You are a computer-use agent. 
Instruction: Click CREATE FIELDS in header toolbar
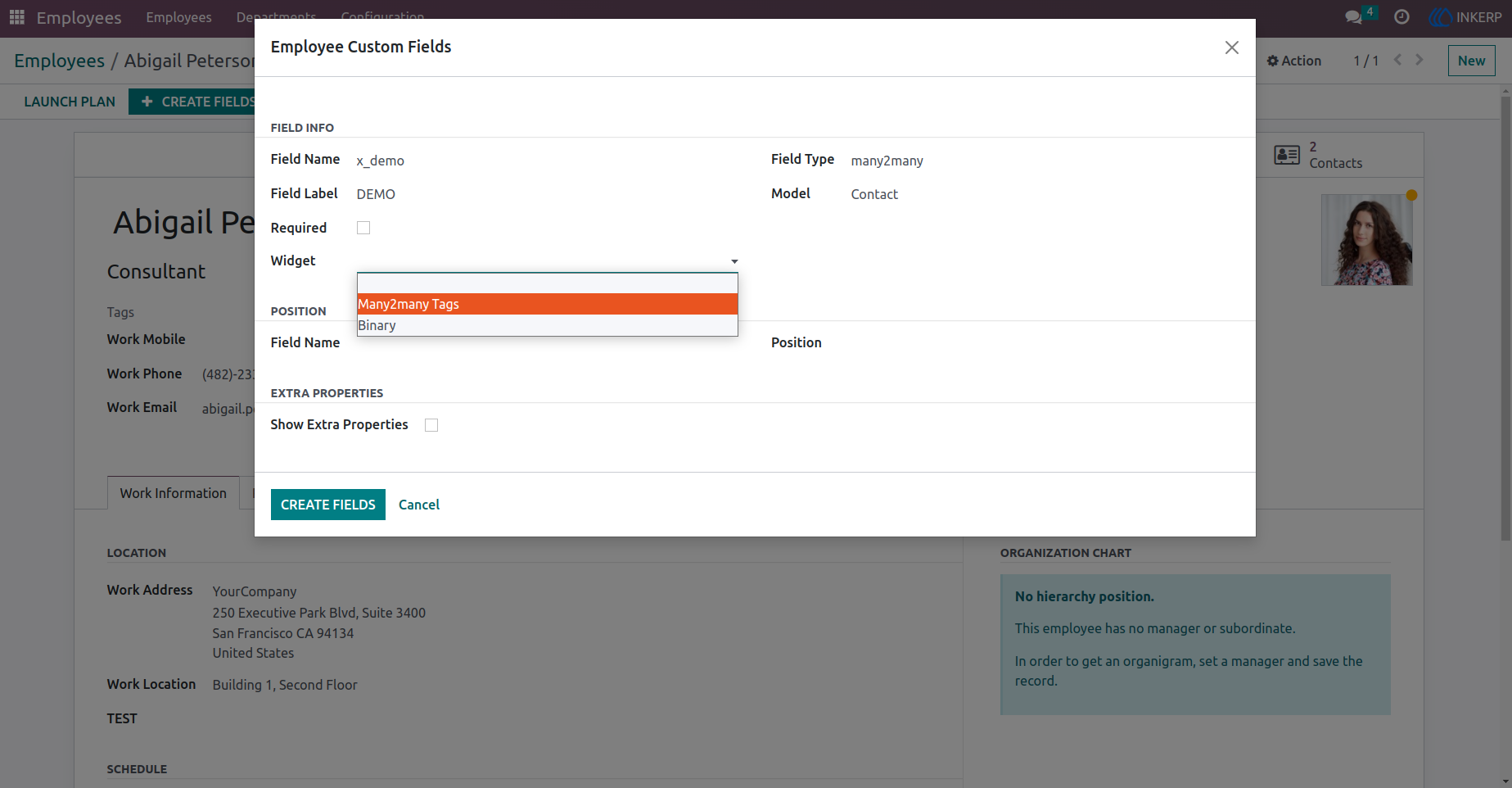[x=192, y=102]
